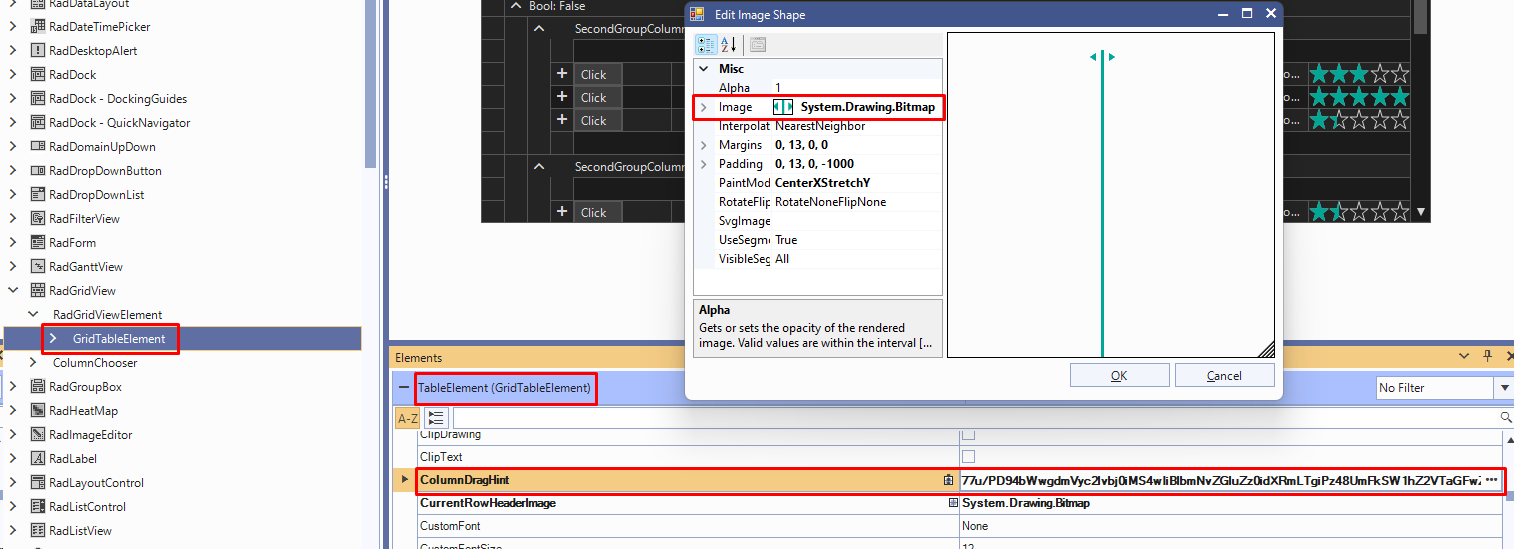Click OK in Edit Image Shape dialog
Viewport: 1514px width, 549px height.
point(1119,375)
